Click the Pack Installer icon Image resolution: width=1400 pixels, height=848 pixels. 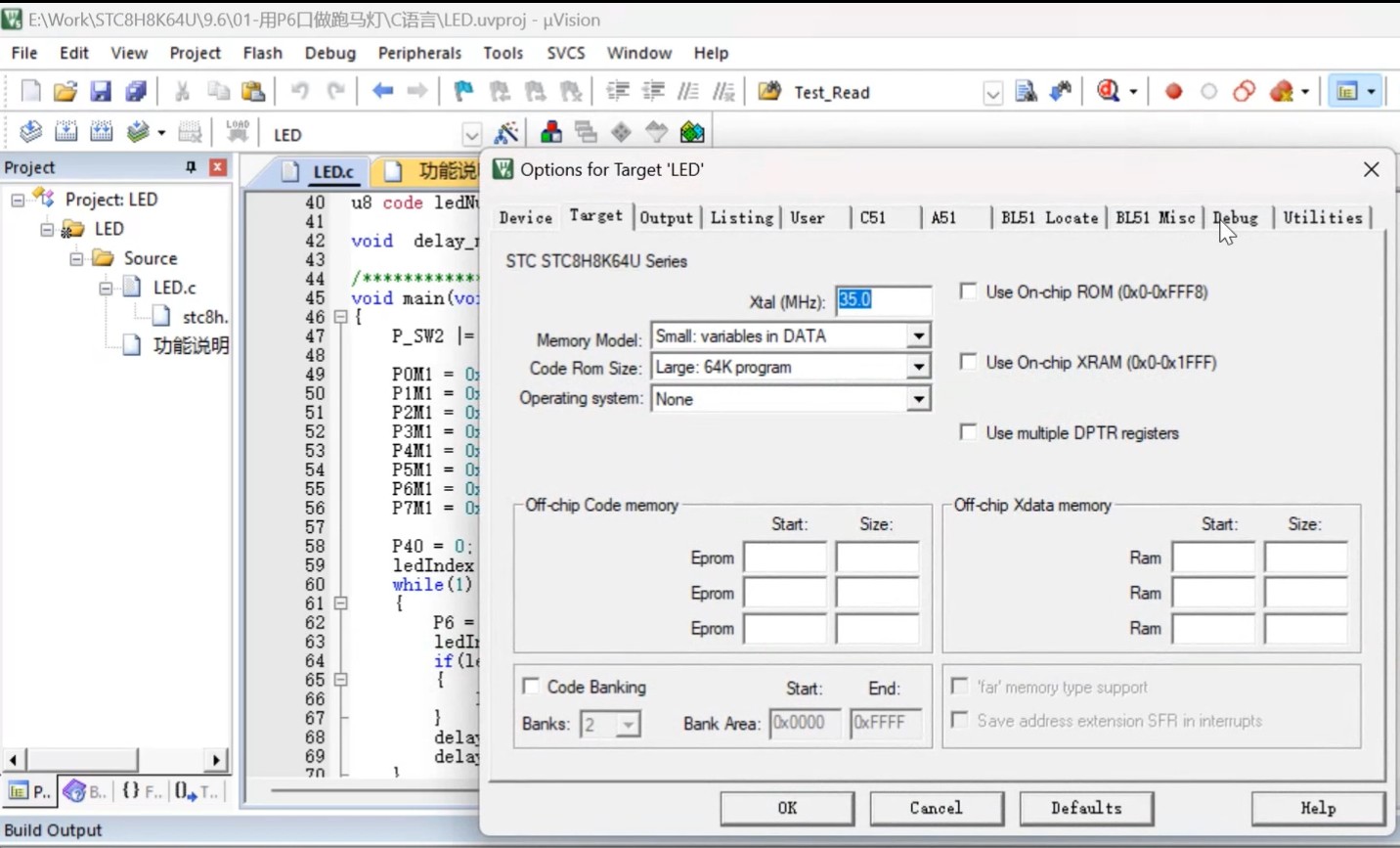pos(692,132)
